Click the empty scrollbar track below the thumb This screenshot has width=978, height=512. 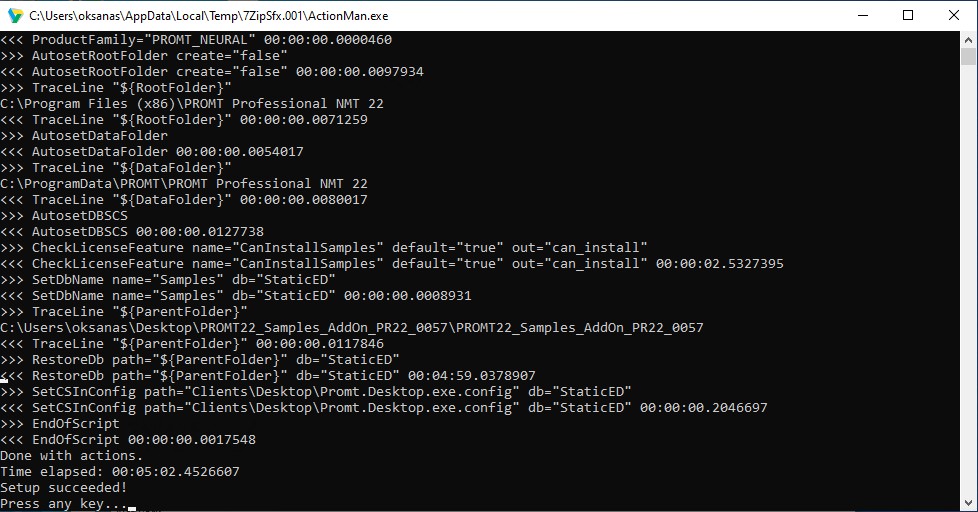(x=968, y=281)
